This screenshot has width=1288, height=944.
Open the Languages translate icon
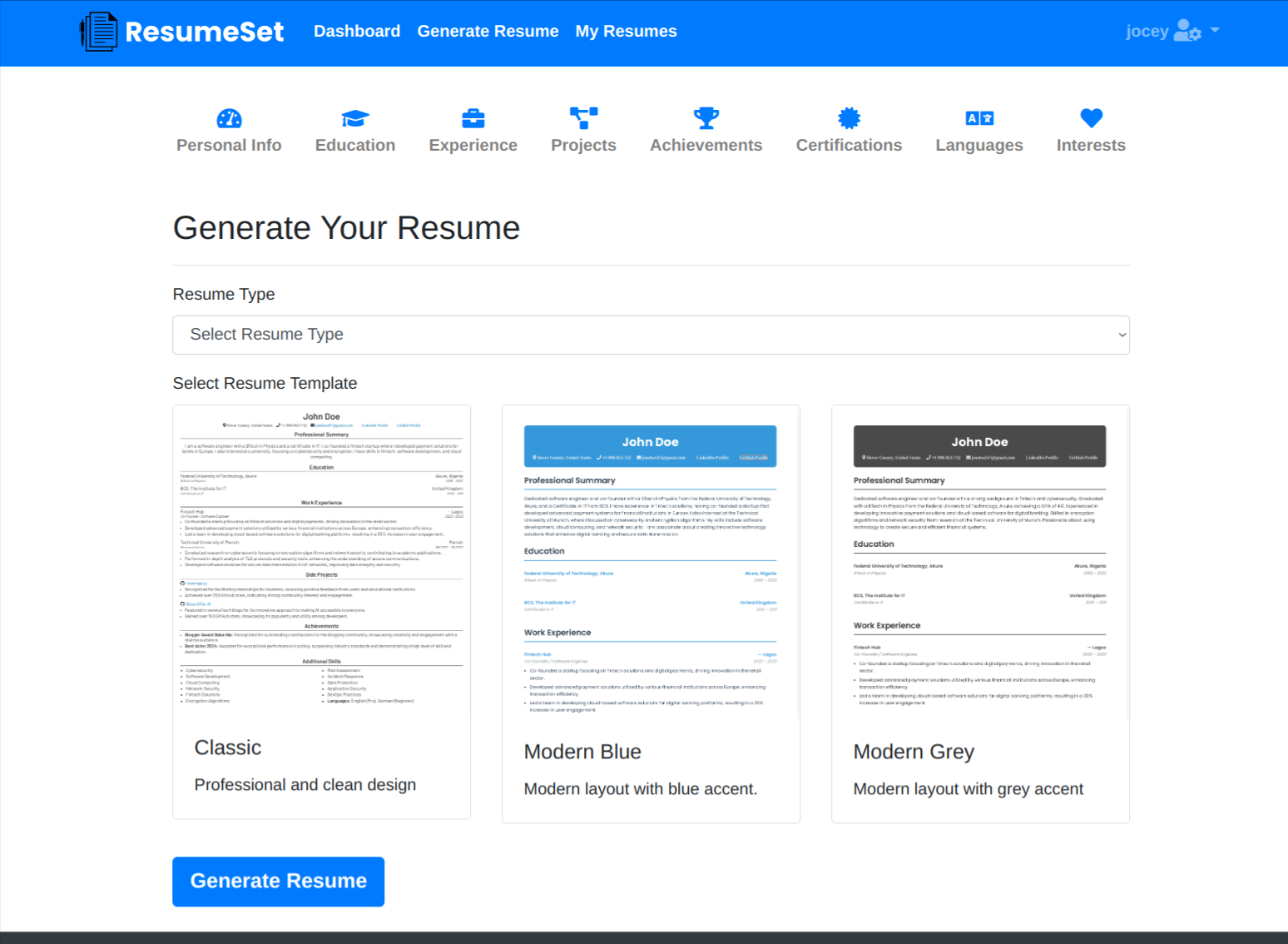coord(979,118)
